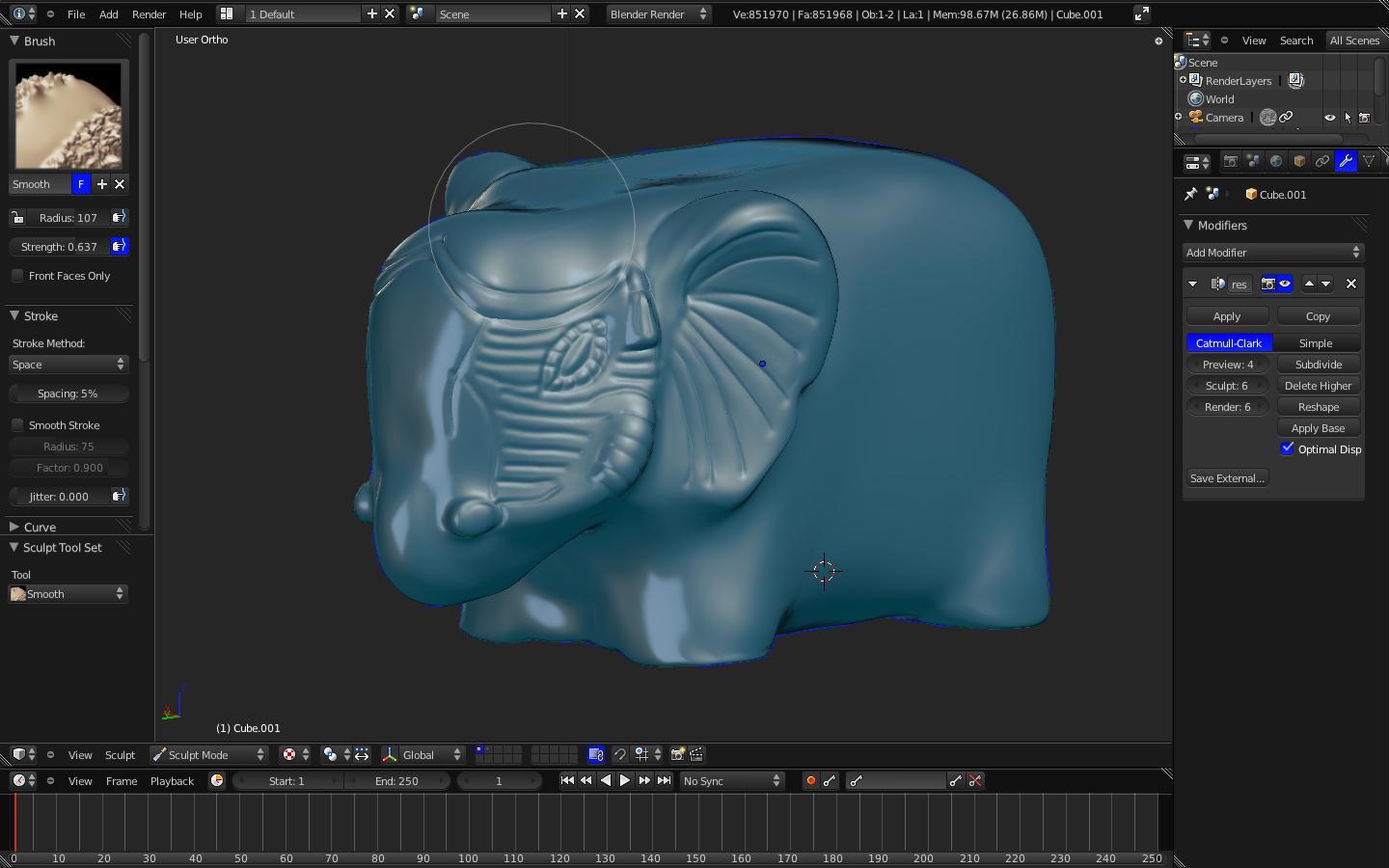Uncheck the Optimal Display option
The height and width of the screenshot is (868, 1389).
(x=1288, y=448)
